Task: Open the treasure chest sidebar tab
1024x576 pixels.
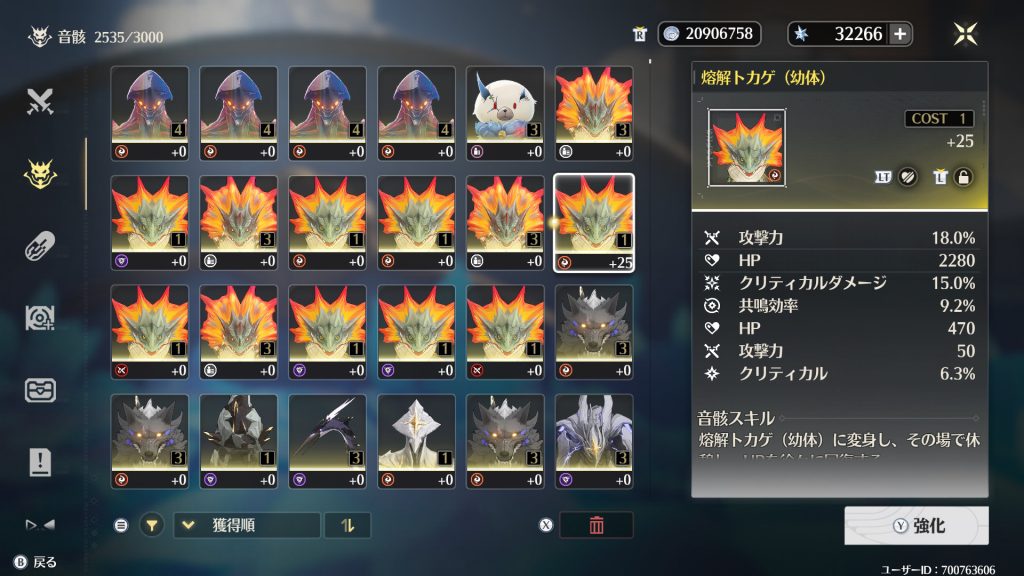Action: (40, 390)
